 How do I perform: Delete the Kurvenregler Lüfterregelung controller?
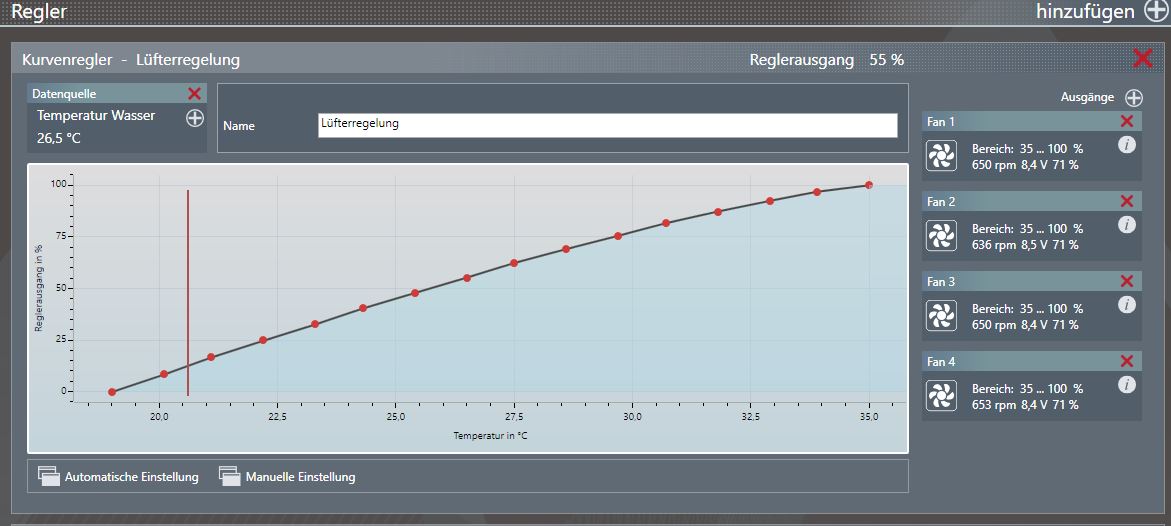(x=1143, y=58)
